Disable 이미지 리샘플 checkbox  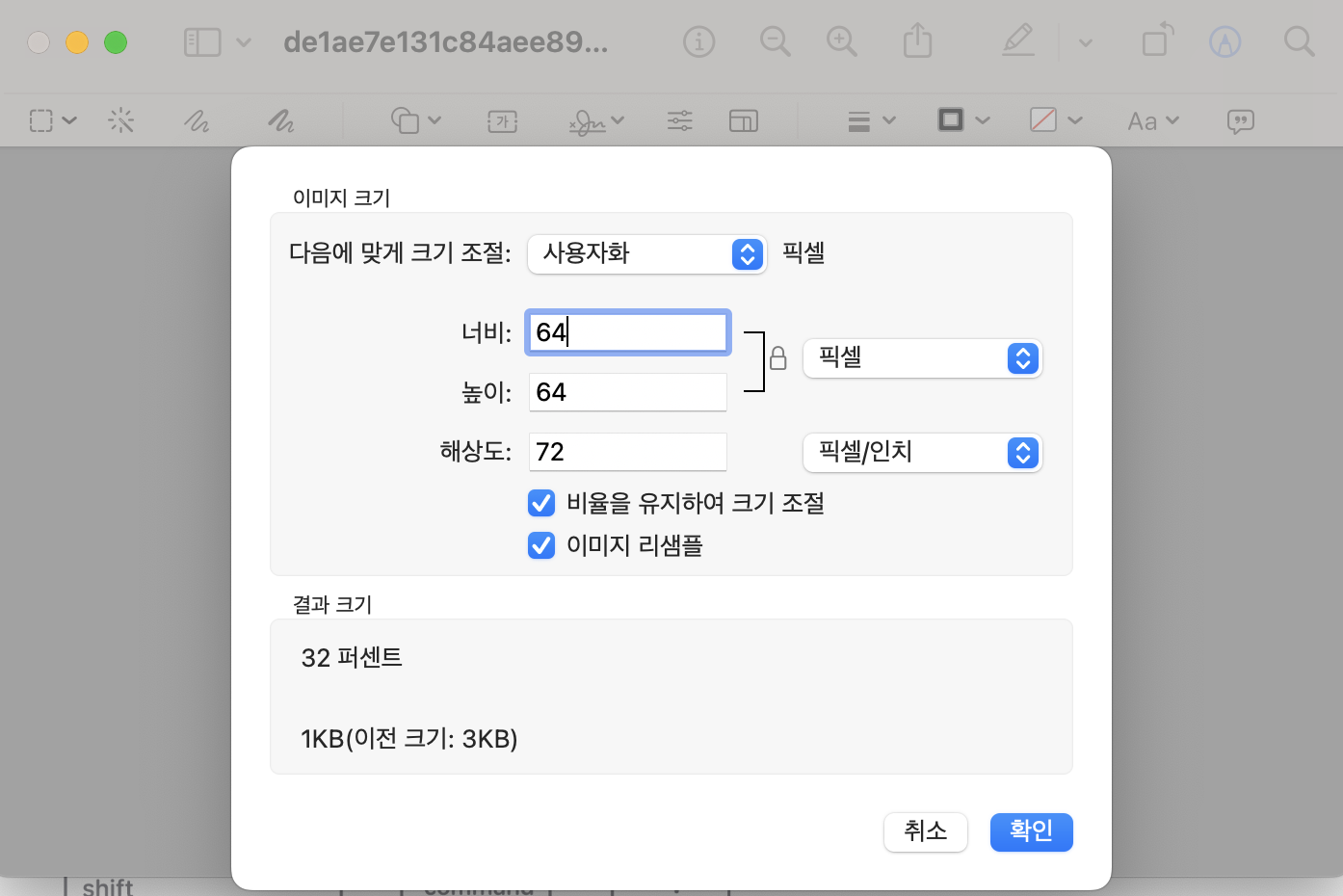(x=541, y=545)
